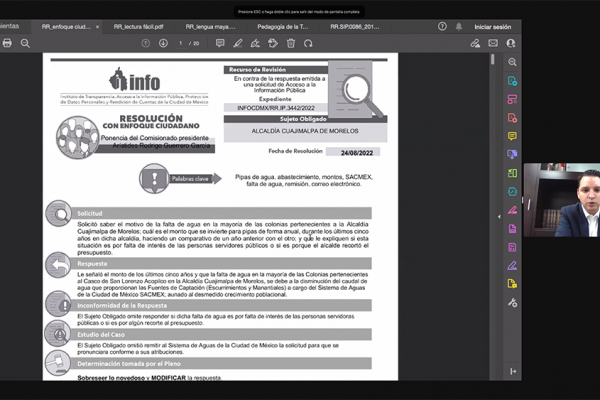600x400 pixels.
Task: Click the share-with-others person icon
Action: (x=511, y=43)
